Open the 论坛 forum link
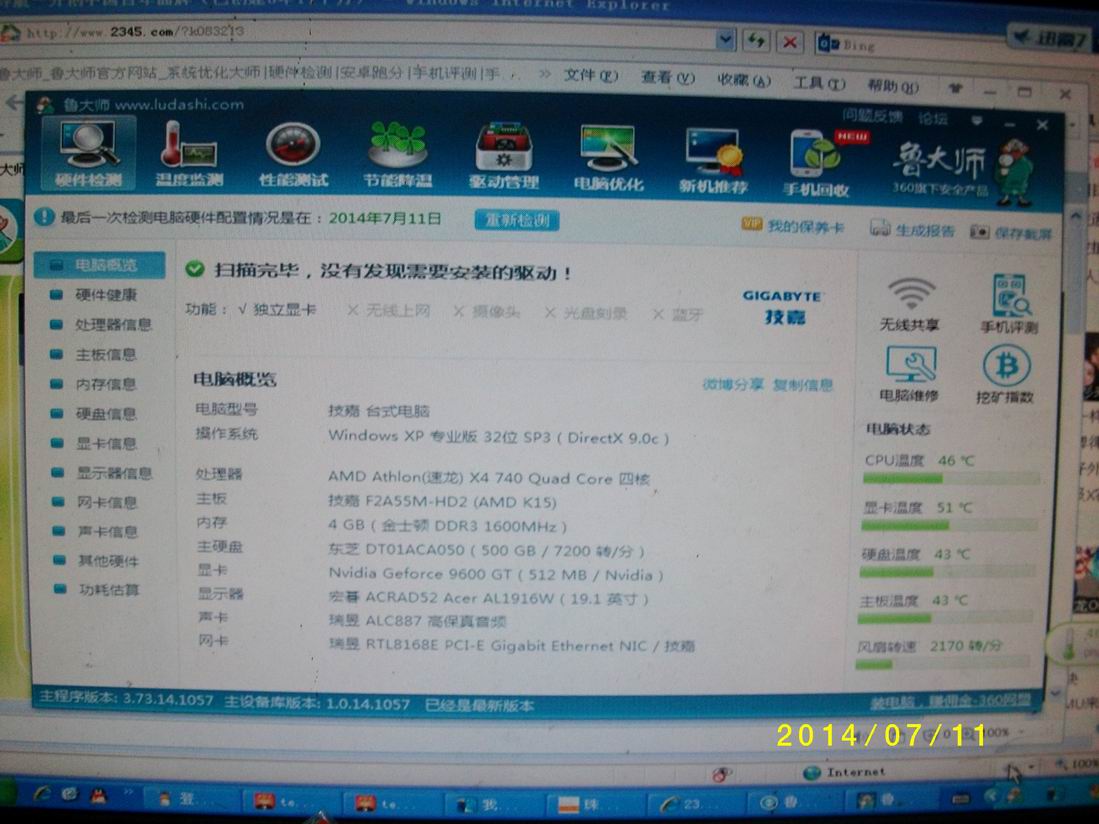The height and width of the screenshot is (824, 1099). tap(933, 119)
